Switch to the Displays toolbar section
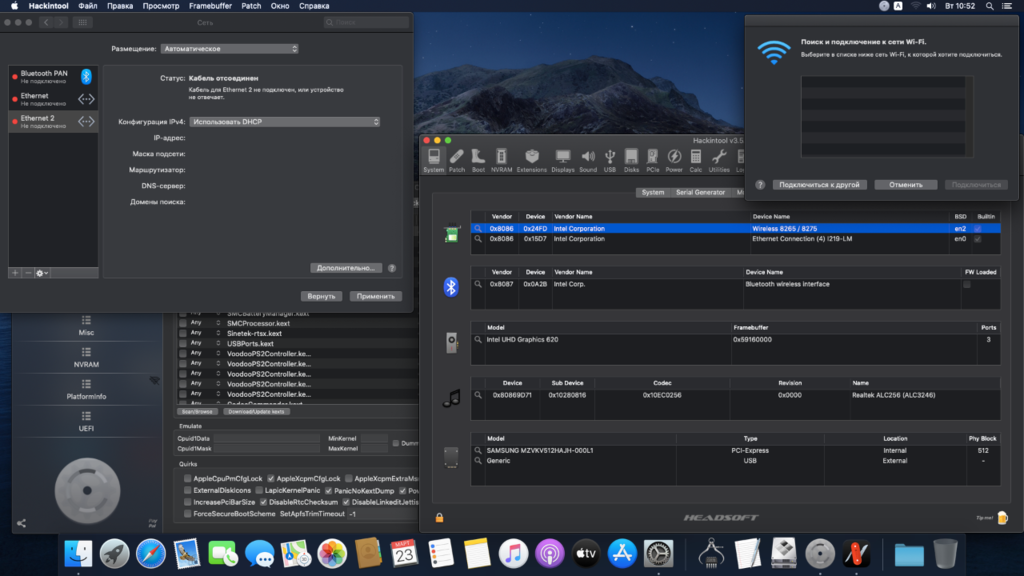1024x576 pixels. coord(563,160)
